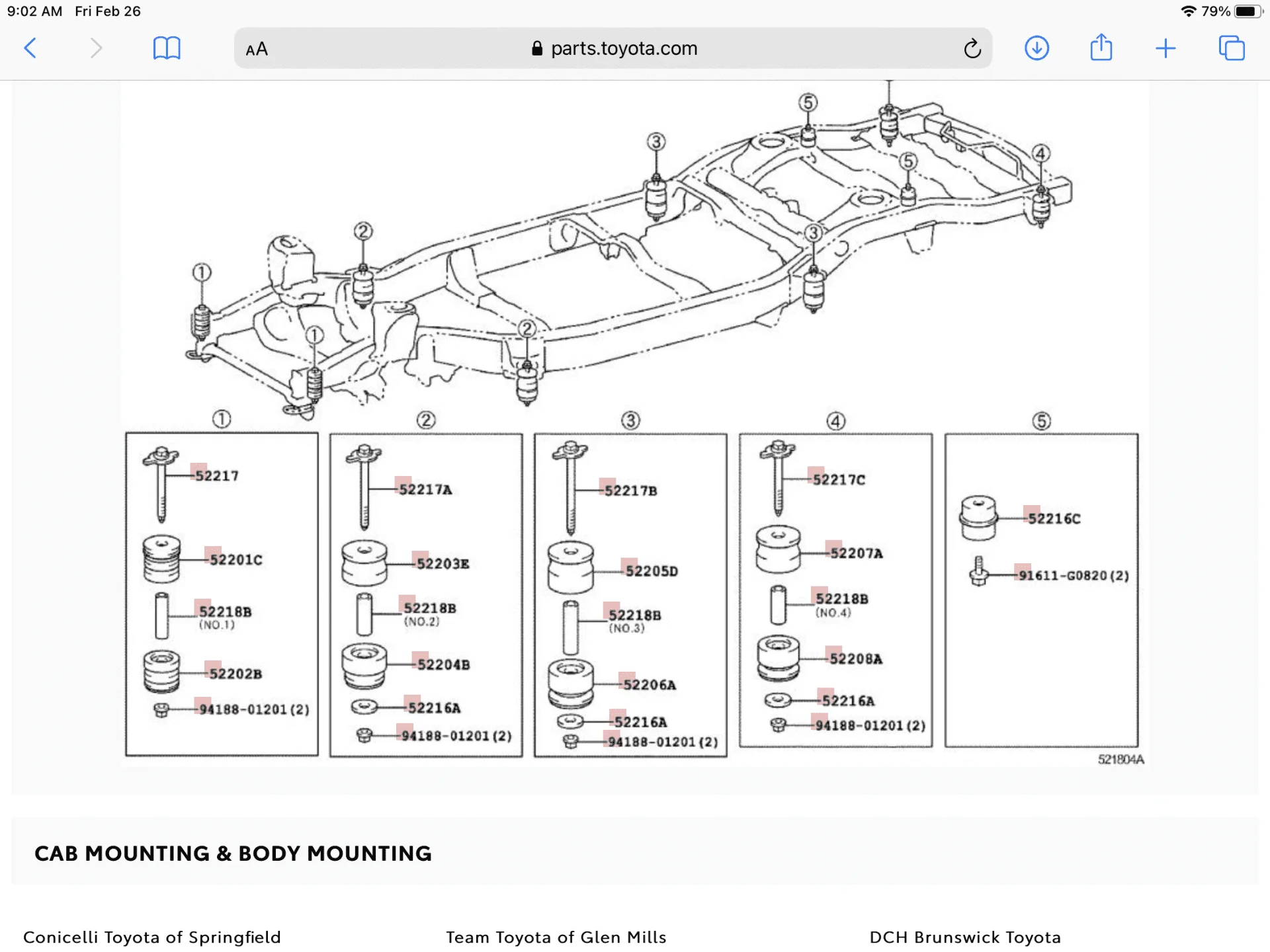Open Team Toyota of Glen Mills

(556, 937)
